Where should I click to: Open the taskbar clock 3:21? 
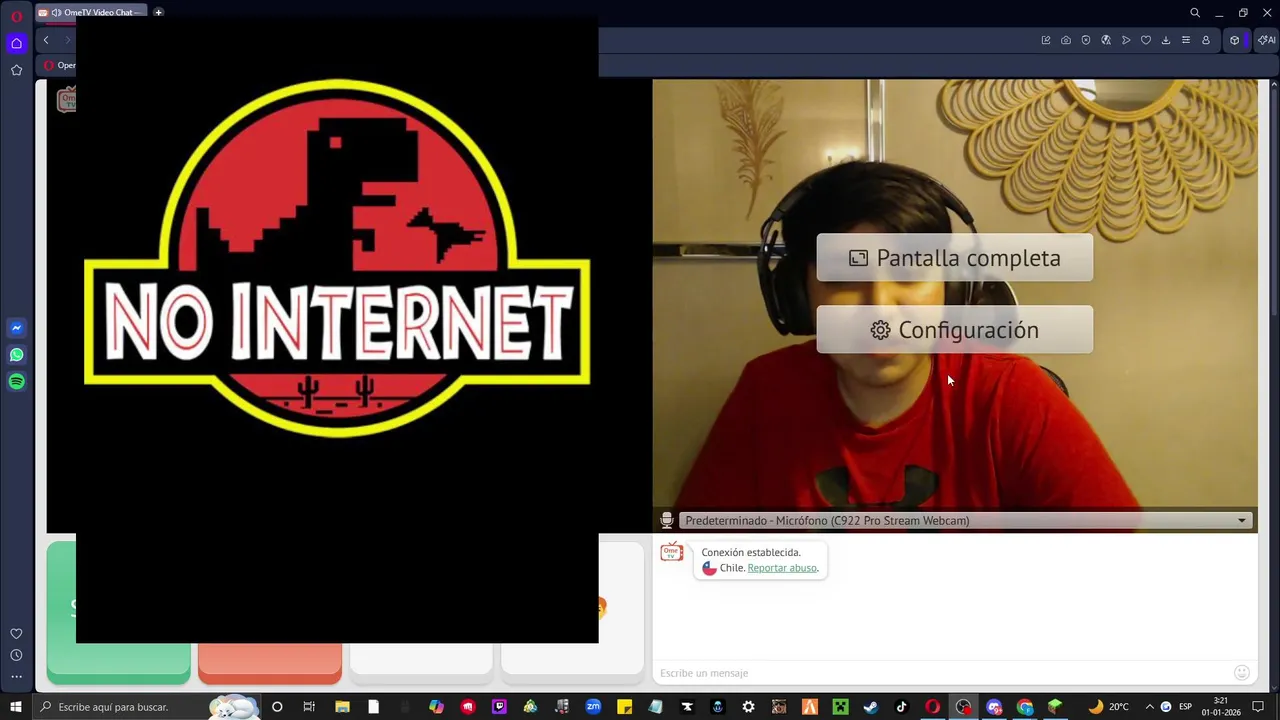[x=1221, y=707]
